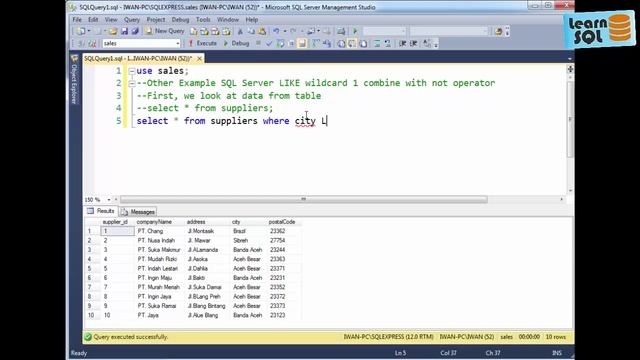Toggle Include Client Statistics
This screenshot has width=640, height=360.
click(327, 43)
